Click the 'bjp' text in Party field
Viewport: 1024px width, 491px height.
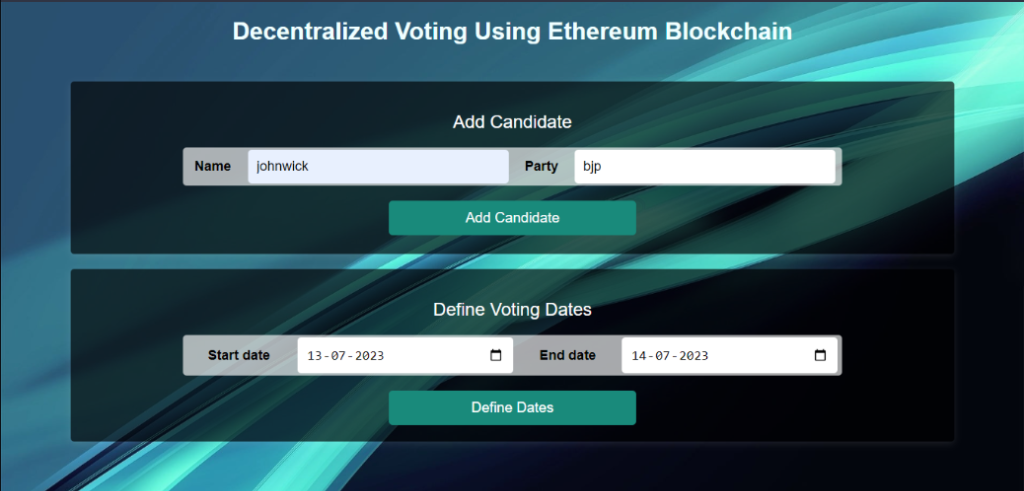[x=592, y=167]
